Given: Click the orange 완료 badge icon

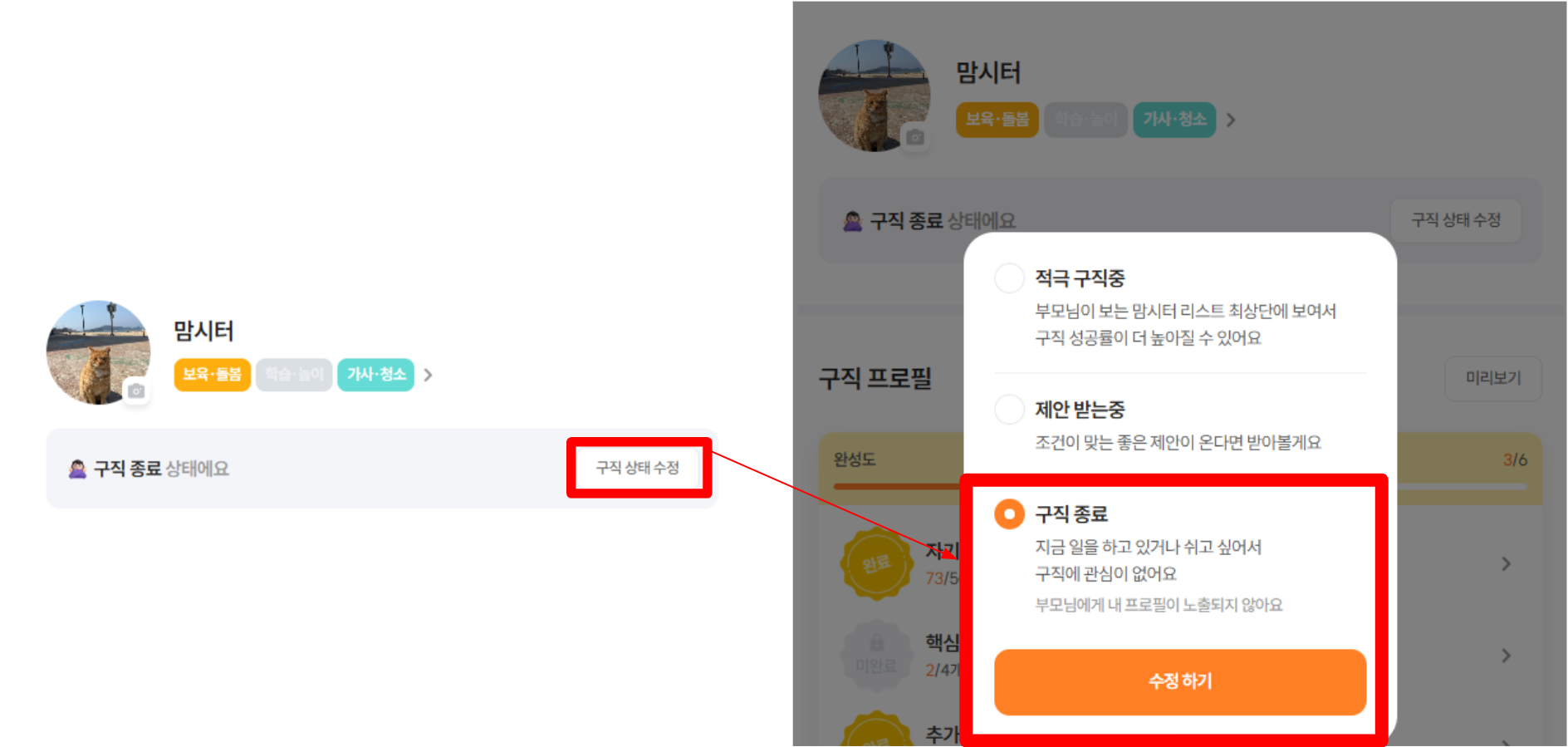Looking at the screenshot, I should tap(875, 564).
